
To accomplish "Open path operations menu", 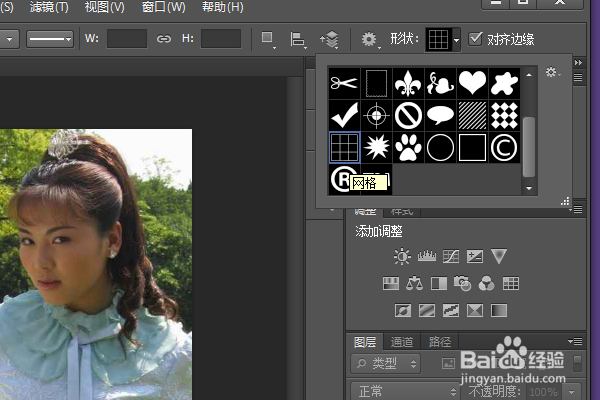I will [x=268, y=39].
